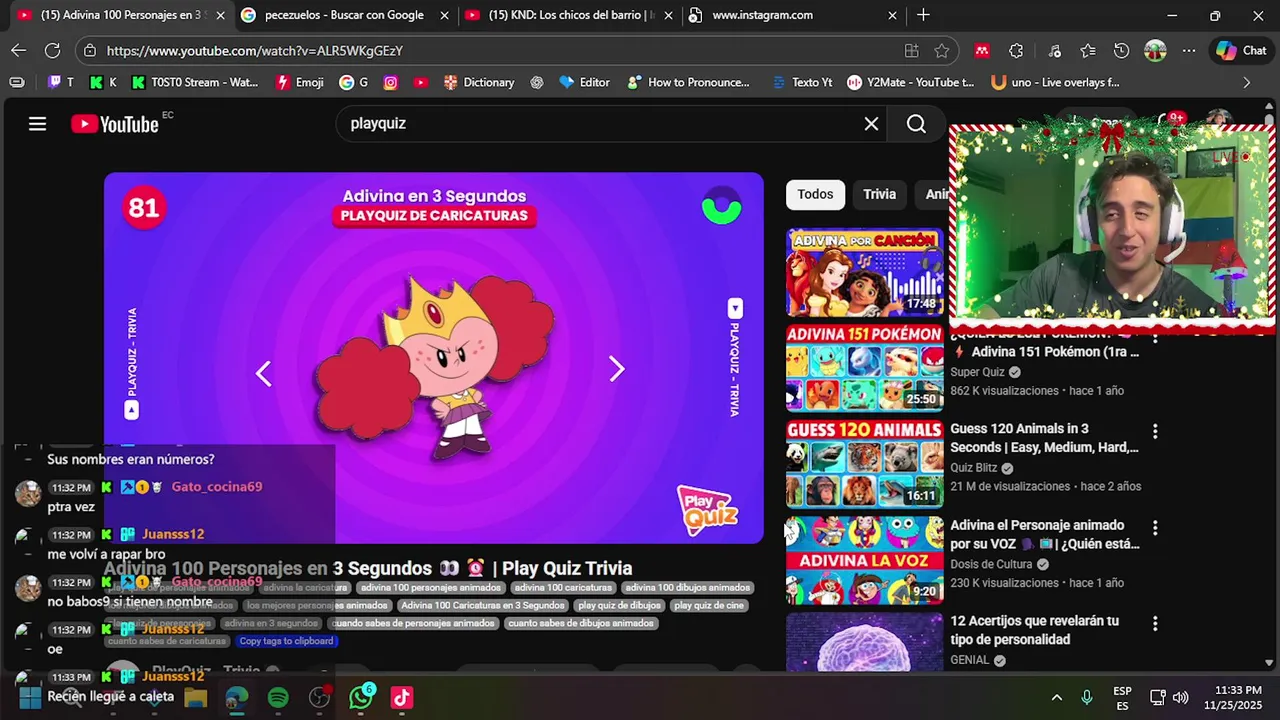The width and height of the screenshot is (1280, 720).
Task: Open the Adivina por Canción video thumbnail
Action: click(864, 272)
